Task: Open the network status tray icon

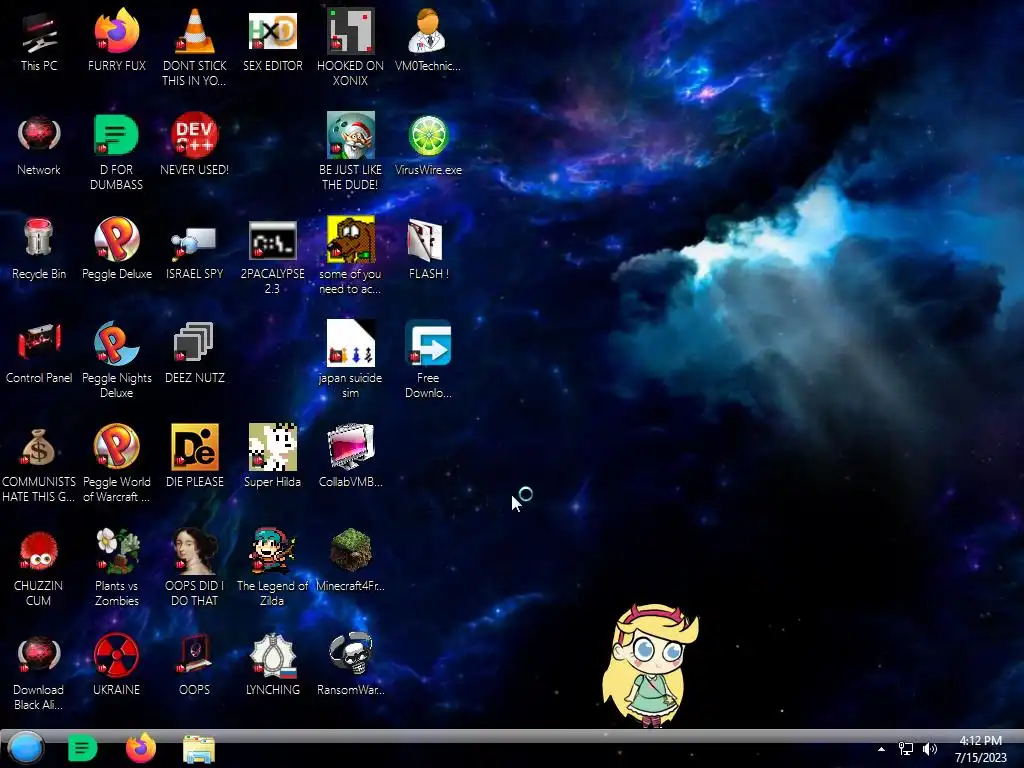Action: (906, 749)
